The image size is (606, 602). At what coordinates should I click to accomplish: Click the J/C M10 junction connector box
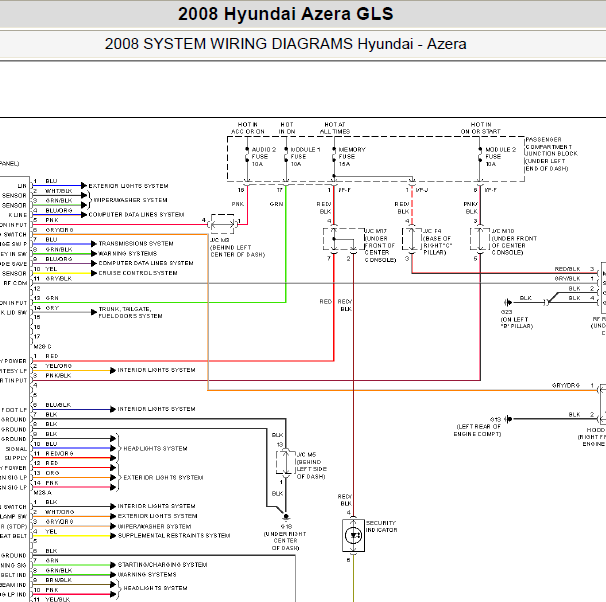point(480,239)
